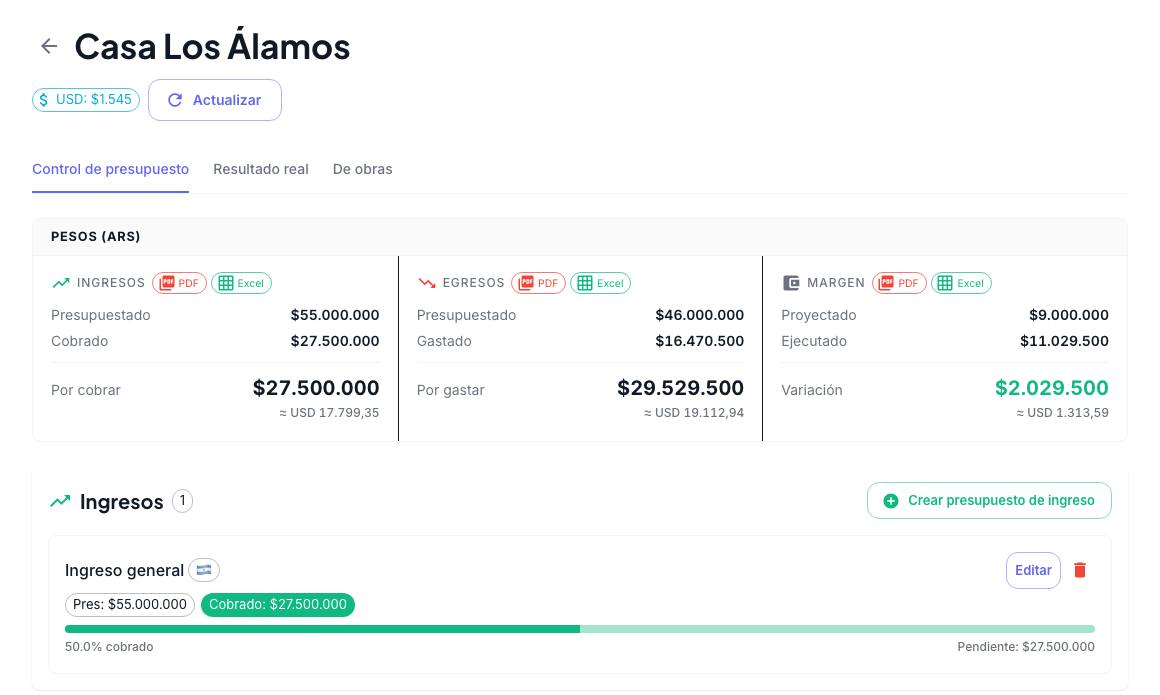Screen dimensions: 1160x695
Task: Click the back arrow next to Casa Los Álamos
Action: [x=49, y=46]
